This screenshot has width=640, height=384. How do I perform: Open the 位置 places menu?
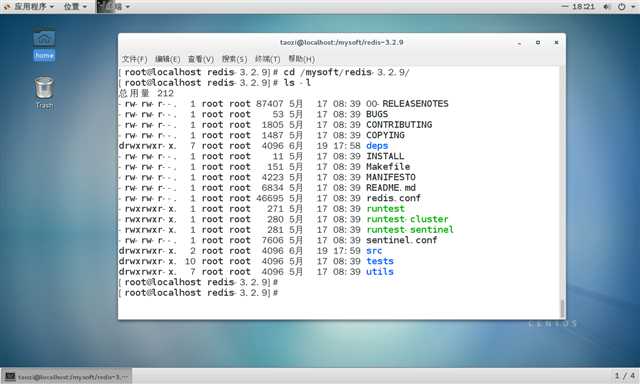[75, 7]
